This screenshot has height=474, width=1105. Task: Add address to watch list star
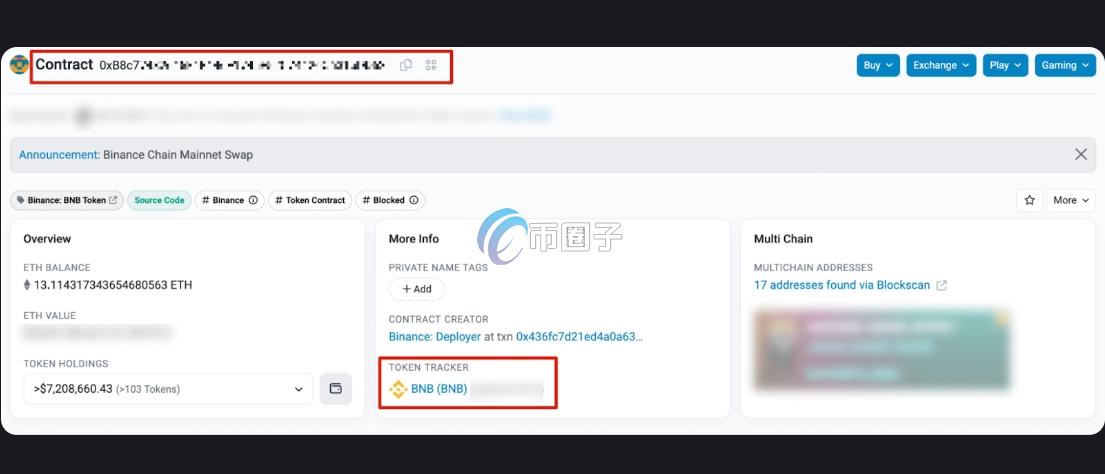[1029, 200]
